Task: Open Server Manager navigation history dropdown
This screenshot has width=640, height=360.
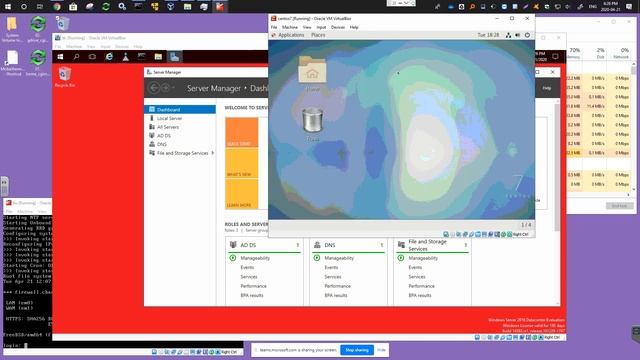Action: pos(173,88)
